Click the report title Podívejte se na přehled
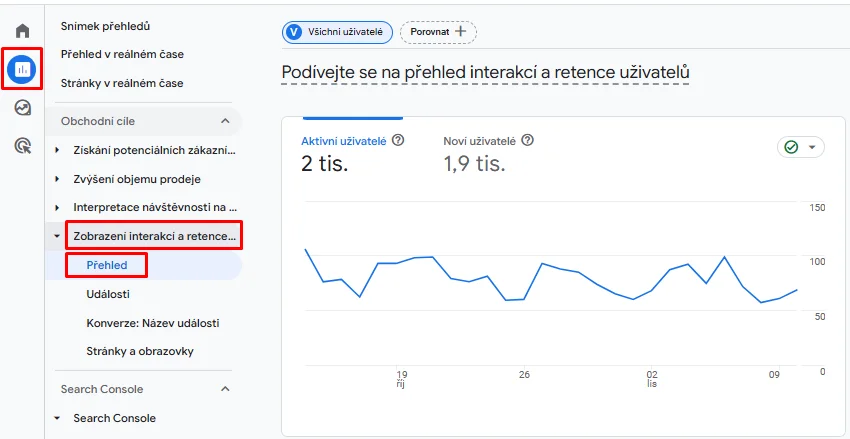This screenshot has width=850, height=439. (x=485, y=72)
